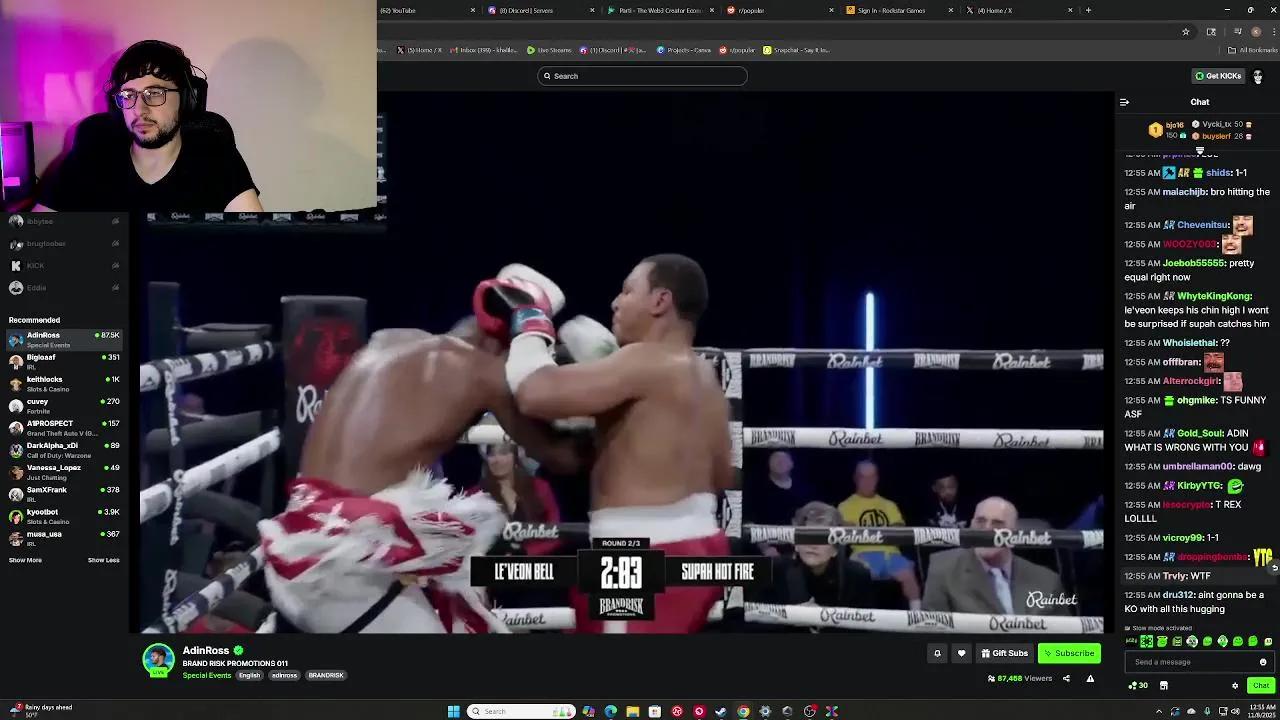Viewport: 1280px width, 720px height.
Task: Switch to the Home / X tab
Action: point(1018,10)
